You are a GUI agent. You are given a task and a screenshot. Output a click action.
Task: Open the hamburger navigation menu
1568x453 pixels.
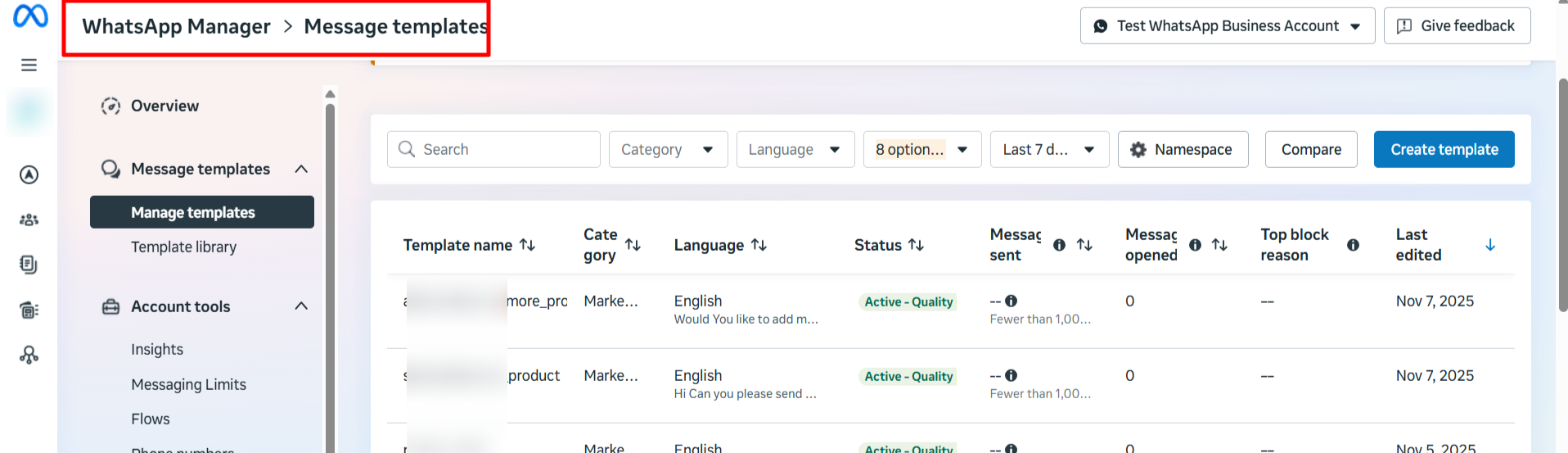(29, 65)
